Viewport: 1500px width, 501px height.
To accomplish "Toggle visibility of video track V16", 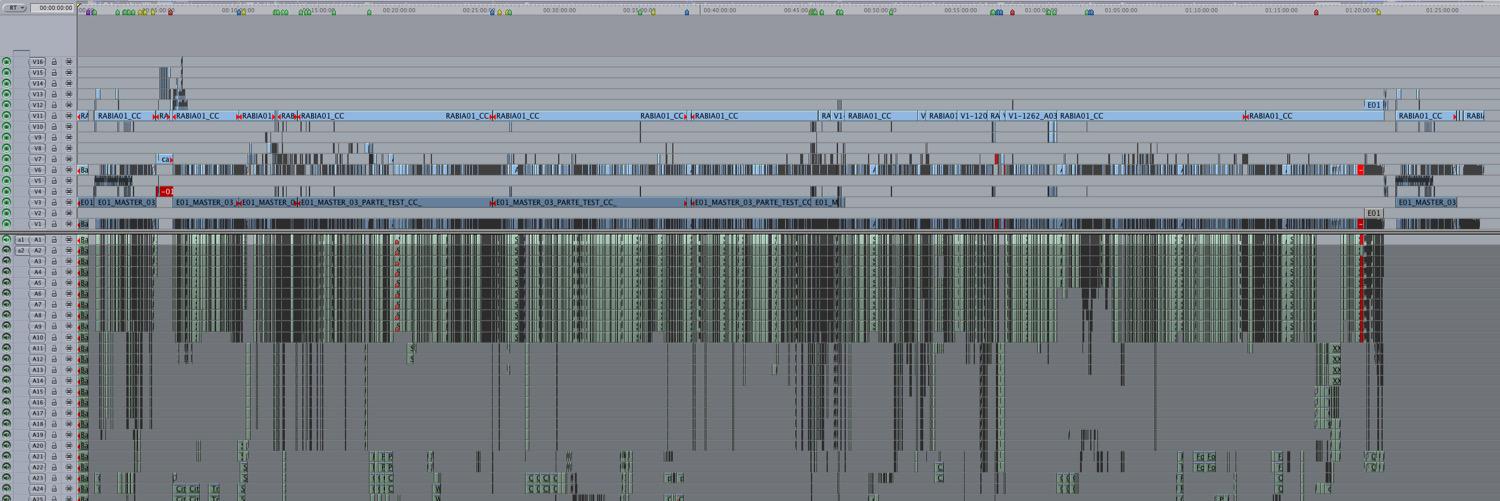I will (x=6, y=62).
